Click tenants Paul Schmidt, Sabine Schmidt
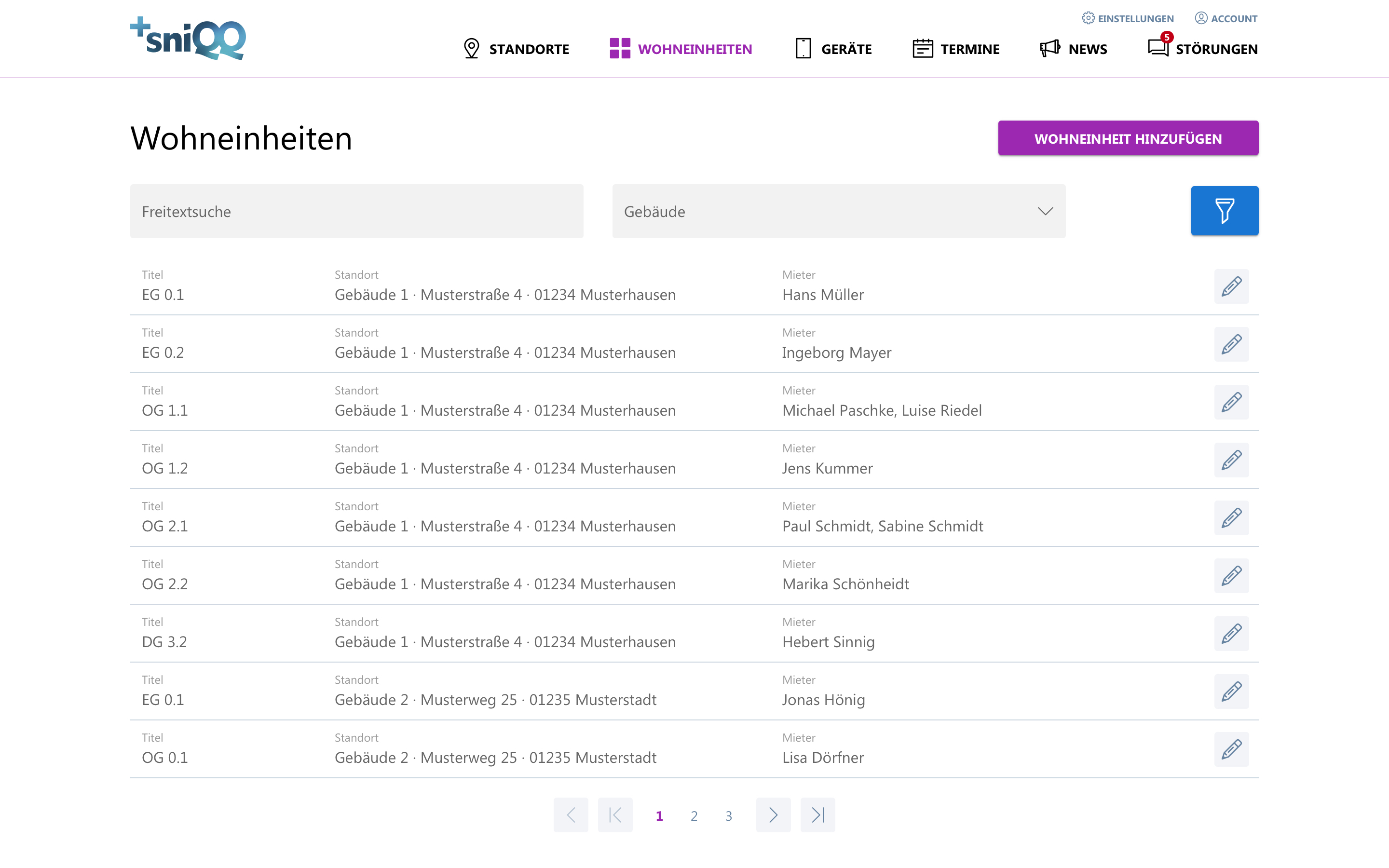The height and width of the screenshot is (868, 1389). [x=882, y=527]
